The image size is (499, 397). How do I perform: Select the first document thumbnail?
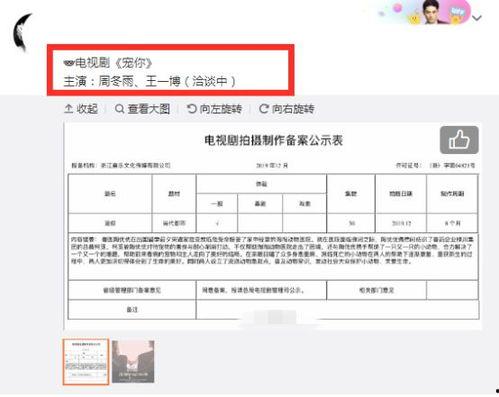86,362
